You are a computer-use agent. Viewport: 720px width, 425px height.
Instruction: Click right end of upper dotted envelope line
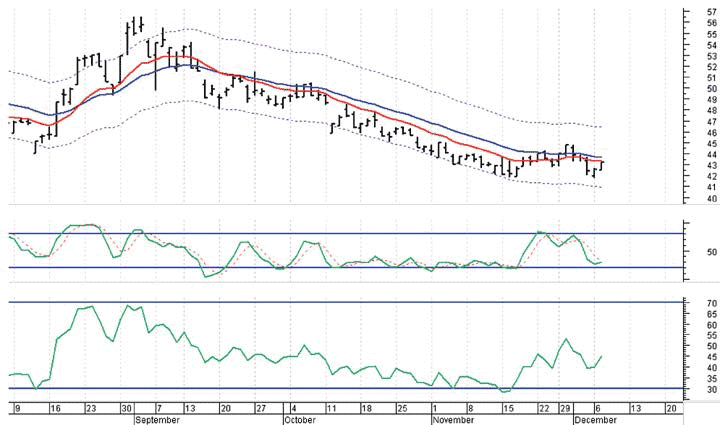(601, 127)
